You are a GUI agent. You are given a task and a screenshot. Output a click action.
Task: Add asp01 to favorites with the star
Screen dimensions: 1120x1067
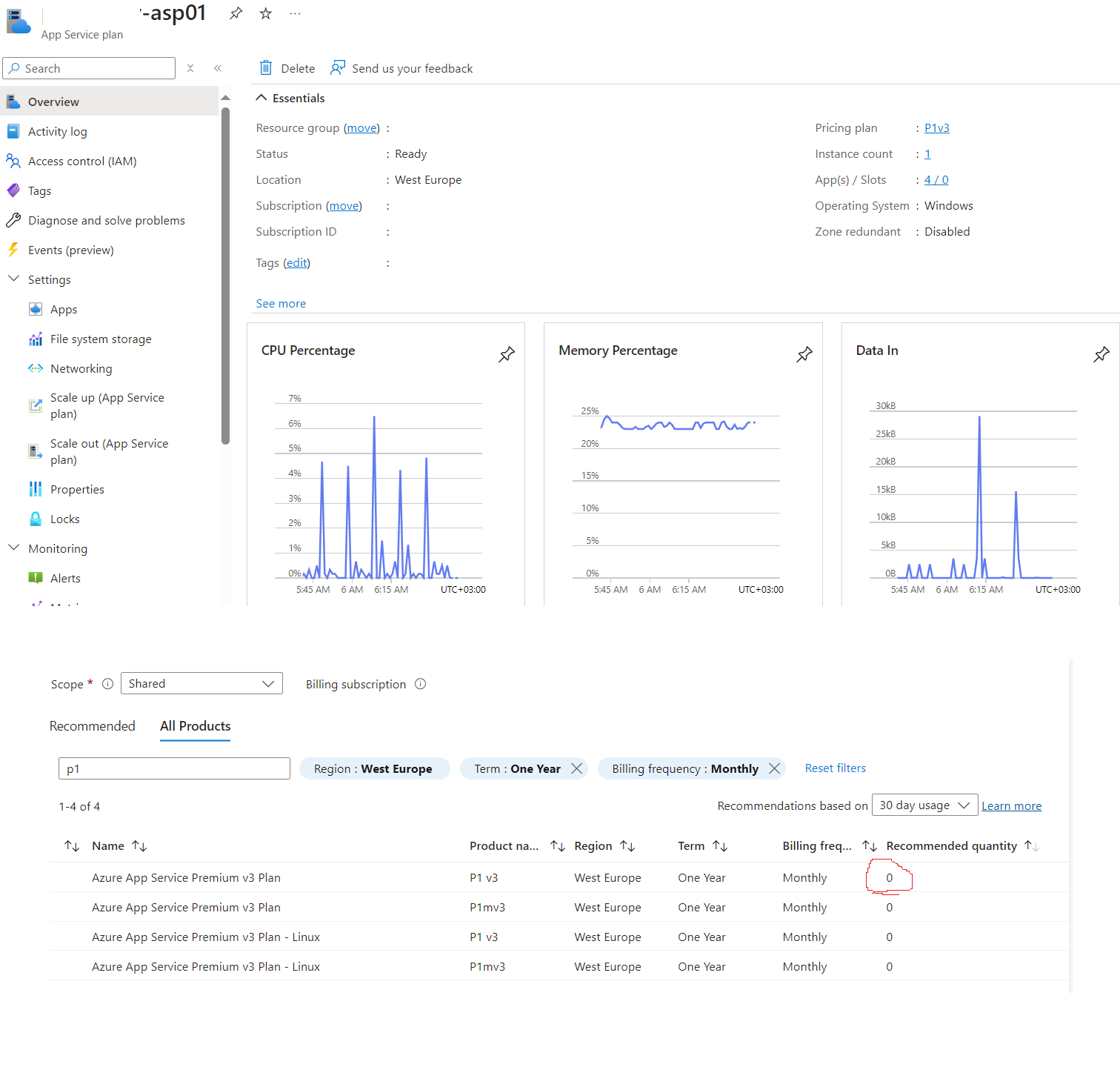[x=264, y=13]
